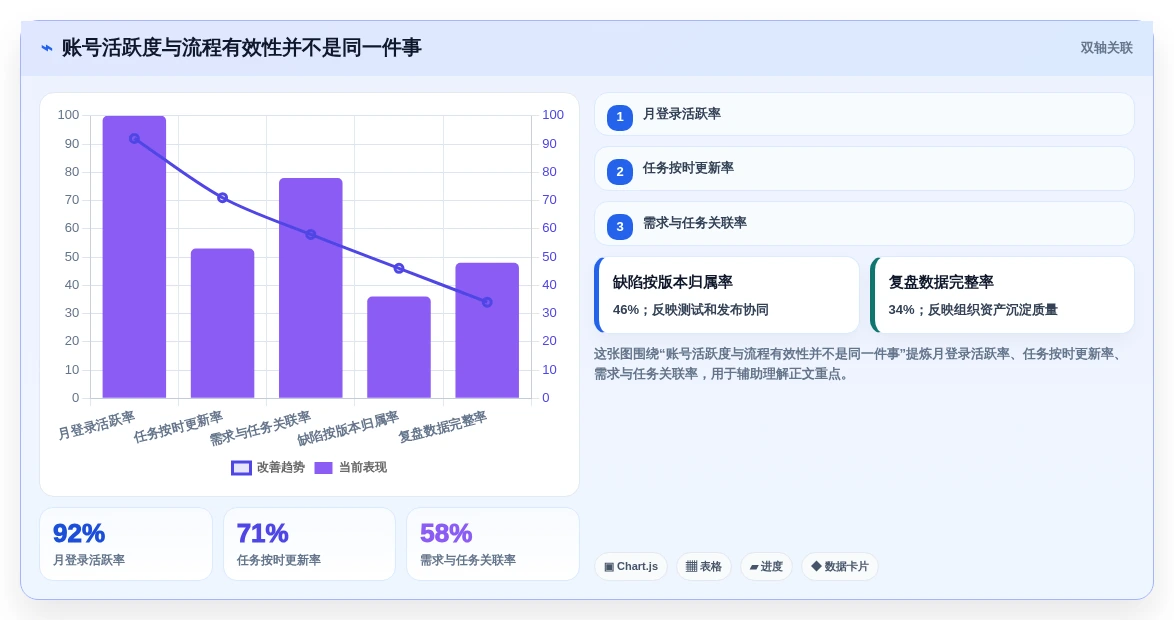Image resolution: width=1174 pixels, height=620 pixels.
Task: Click the number 1 badge for 月登录活跃率
Action: coord(620,117)
